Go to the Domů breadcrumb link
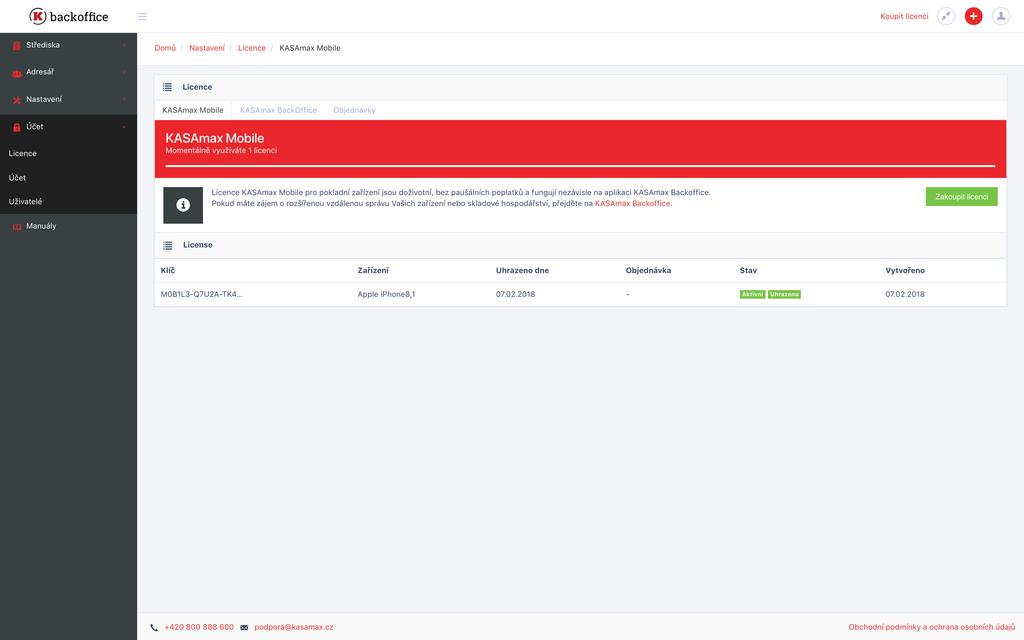Screen dimensions: 1024x640 click(x=165, y=48)
